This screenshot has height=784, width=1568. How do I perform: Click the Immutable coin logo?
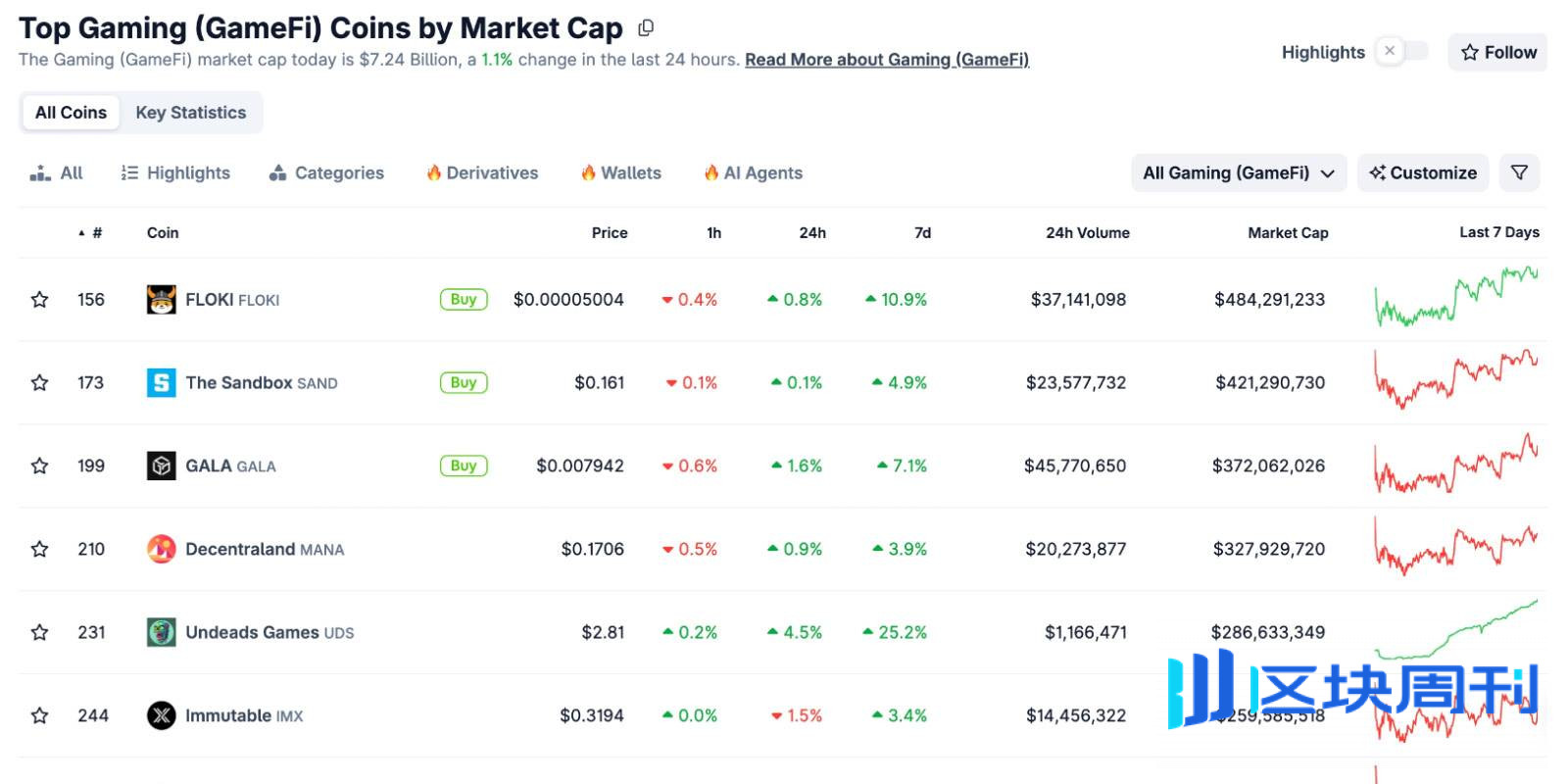click(161, 715)
